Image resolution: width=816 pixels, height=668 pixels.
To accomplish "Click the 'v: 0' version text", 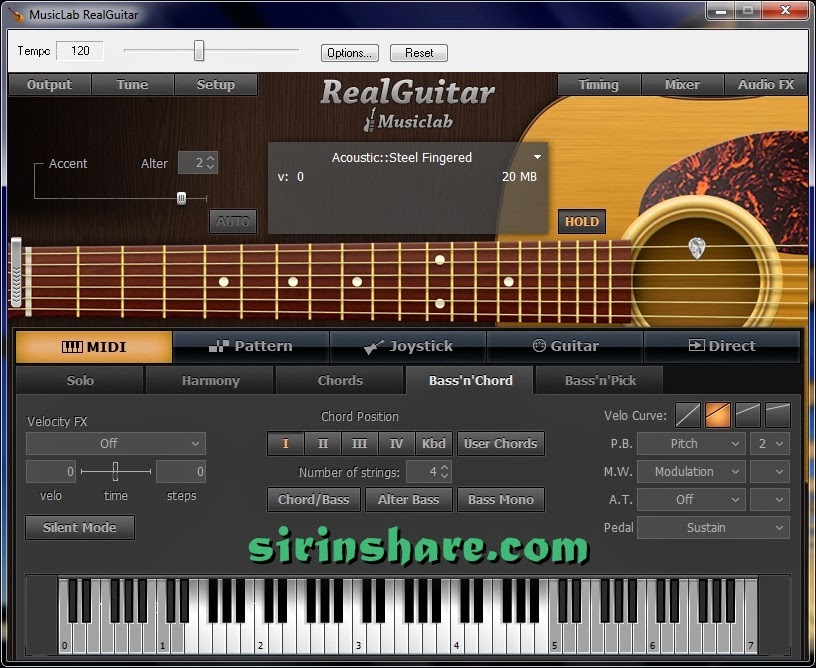I will [290, 177].
